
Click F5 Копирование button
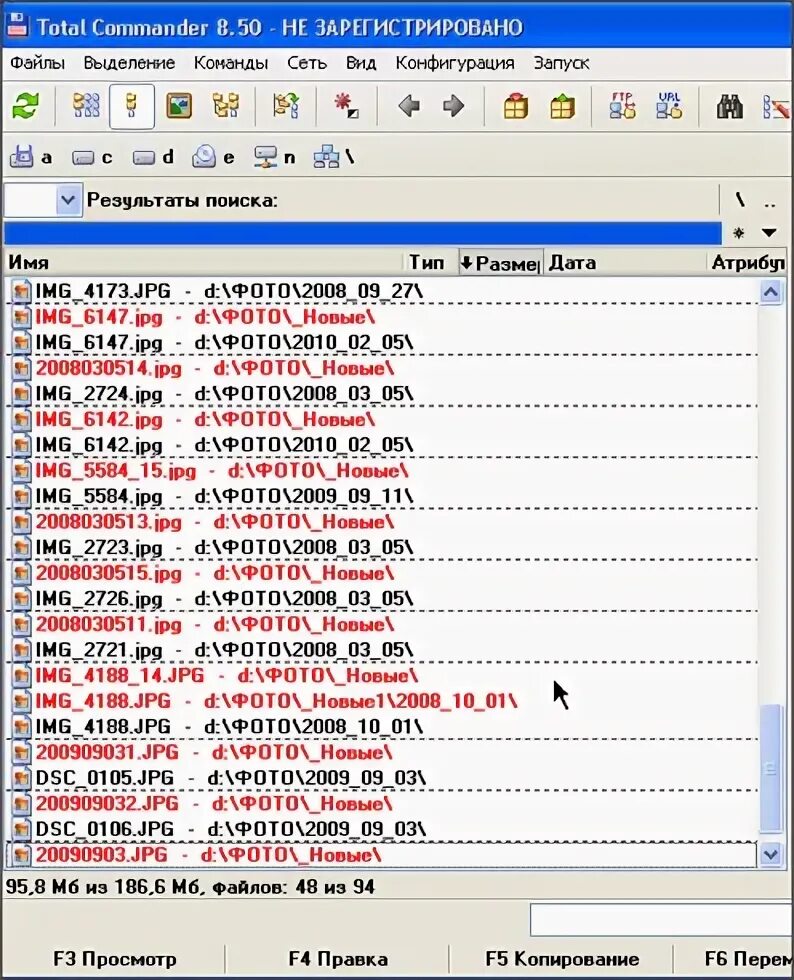[x=561, y=959]
